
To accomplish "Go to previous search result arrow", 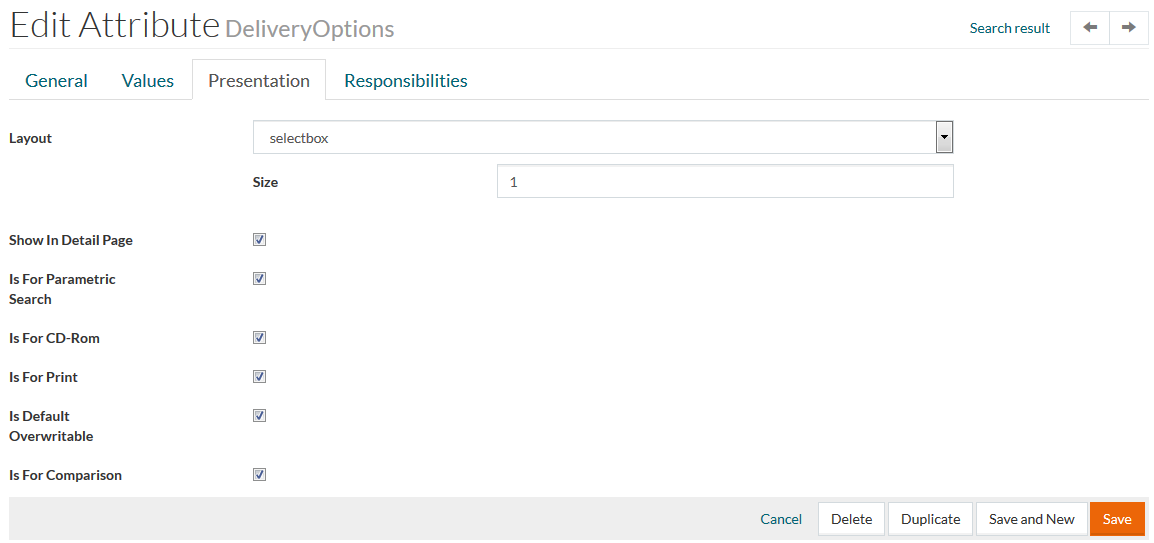I will point(1090,28).
